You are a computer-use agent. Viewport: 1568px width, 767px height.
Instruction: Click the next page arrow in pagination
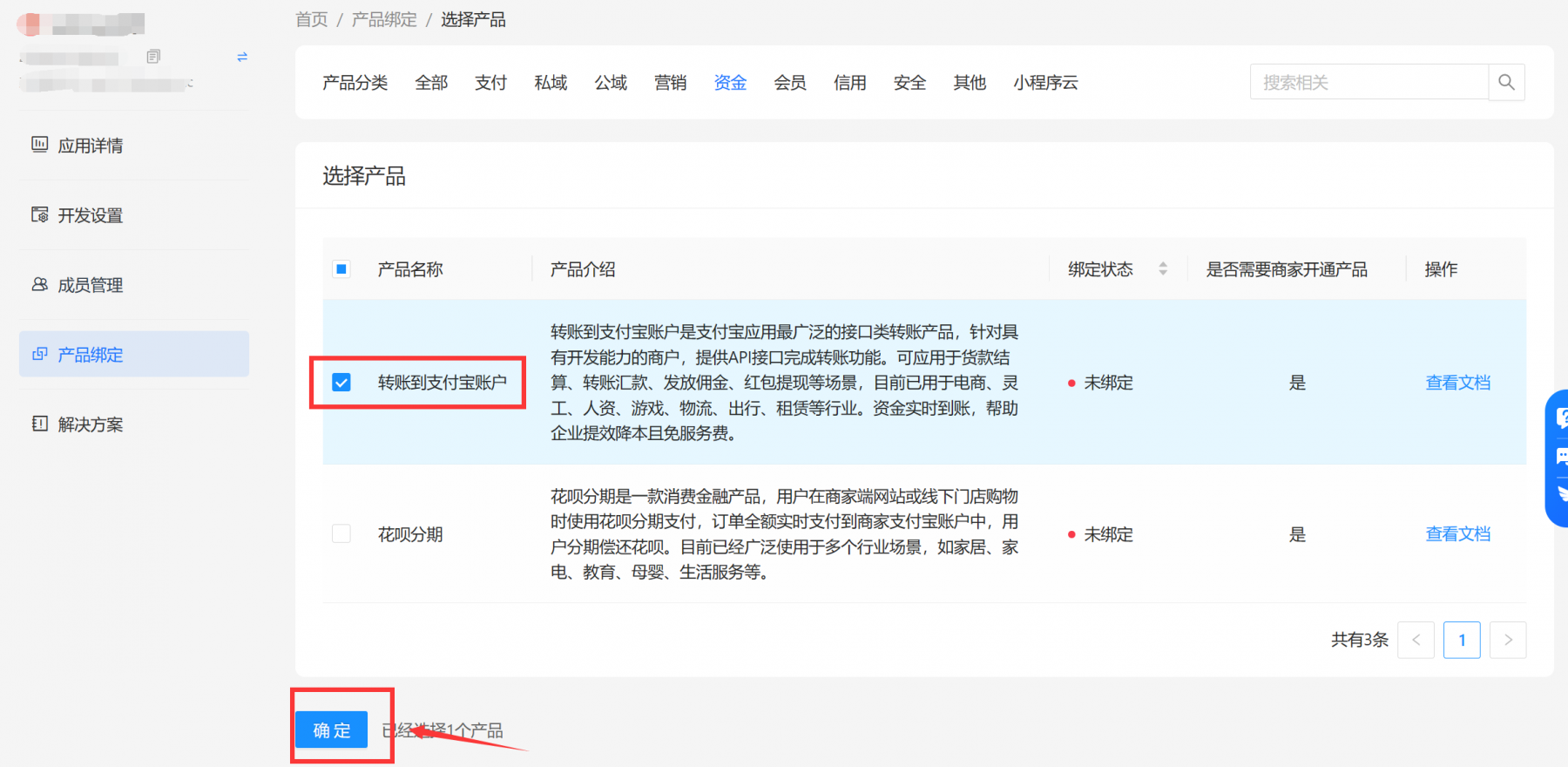1508,640
